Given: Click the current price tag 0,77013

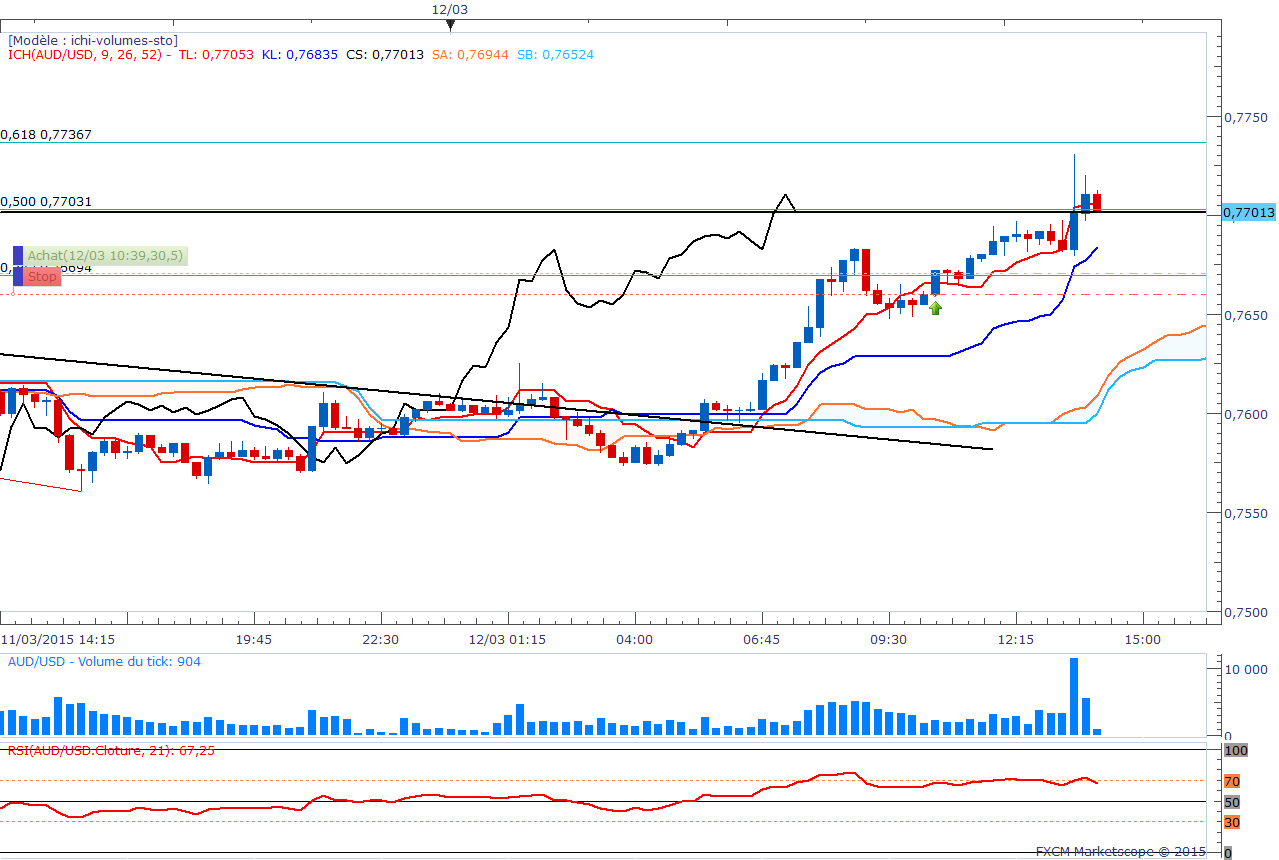Looking at the screenshot, I should (x=1249, y=212).
